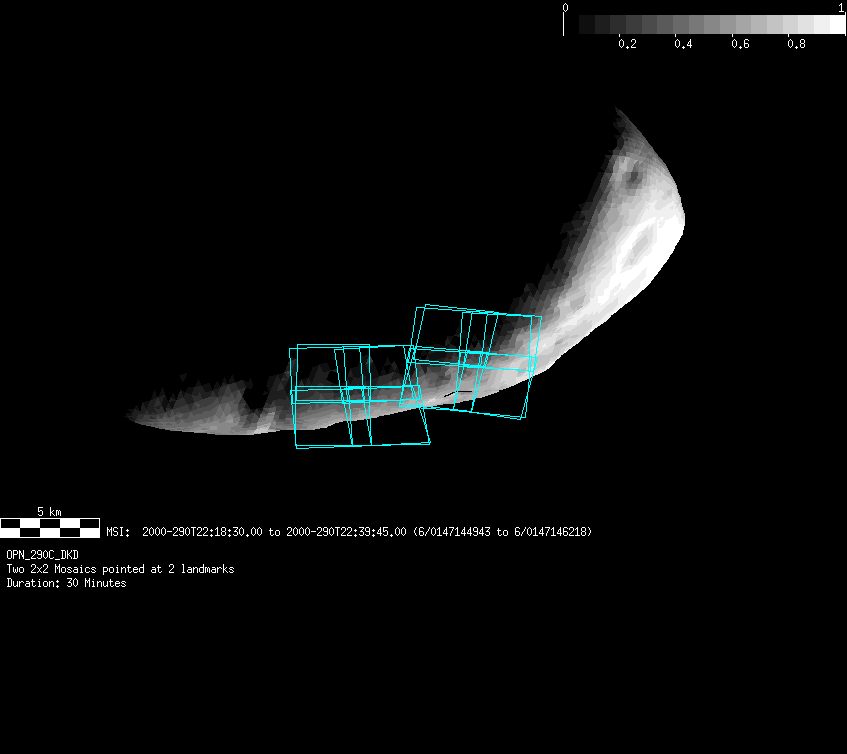This screenshot has width=847, height=754.
Task: Click the 0.8 tick label on colorbar
Action: 796,44
